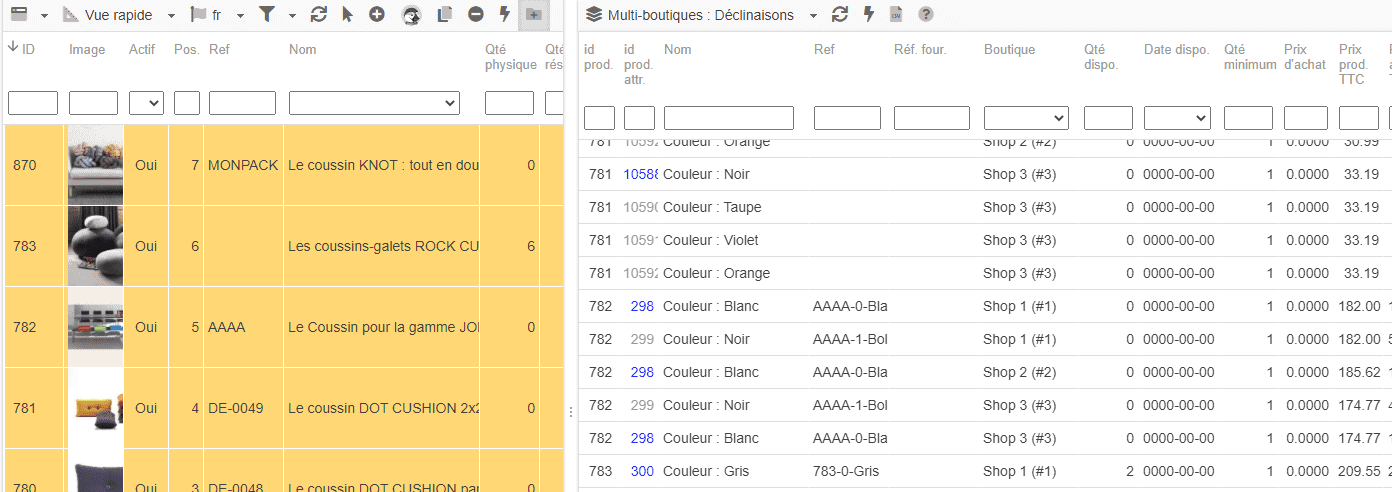Click the plus icon to add a product
The image size is (1392, 492).
(376, 15)
